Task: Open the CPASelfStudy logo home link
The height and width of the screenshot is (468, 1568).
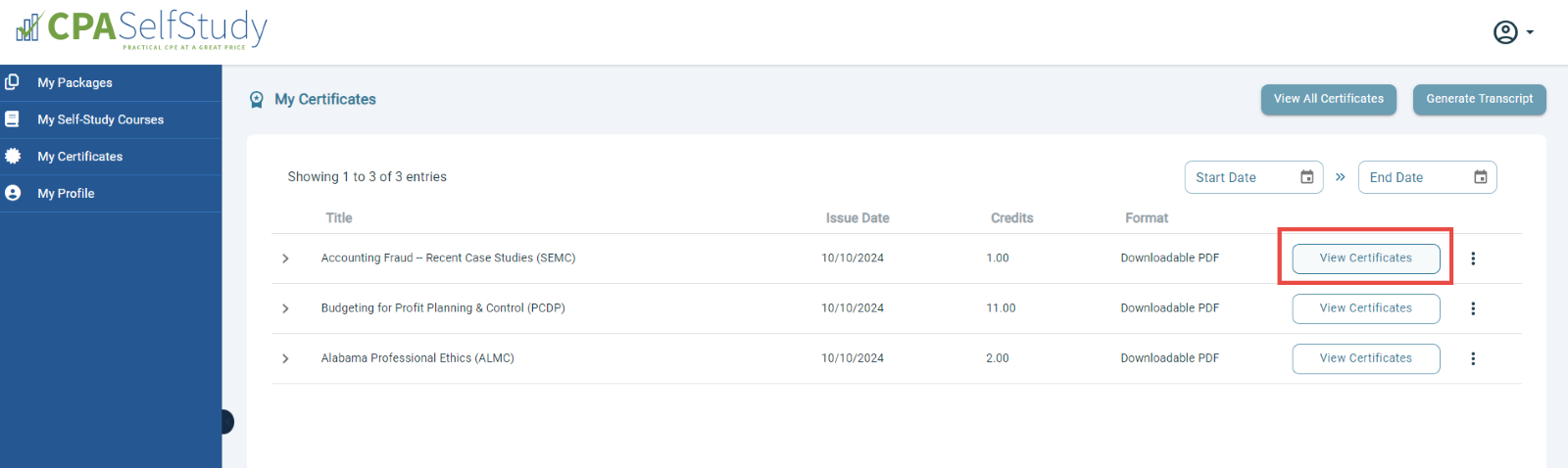Action: (142, 28)
